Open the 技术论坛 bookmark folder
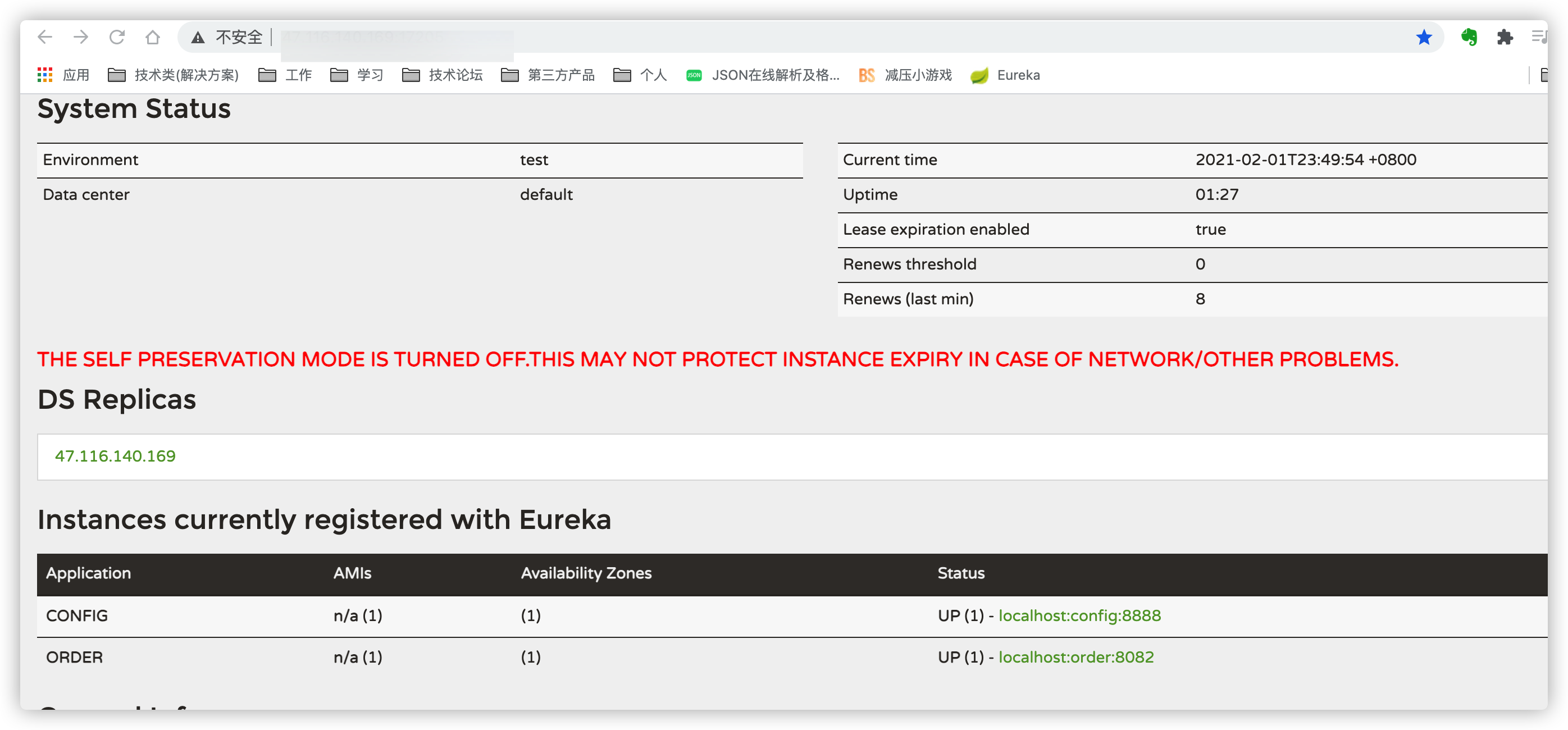This screenshot has height=730, width=1568. (x=443, y=75)
